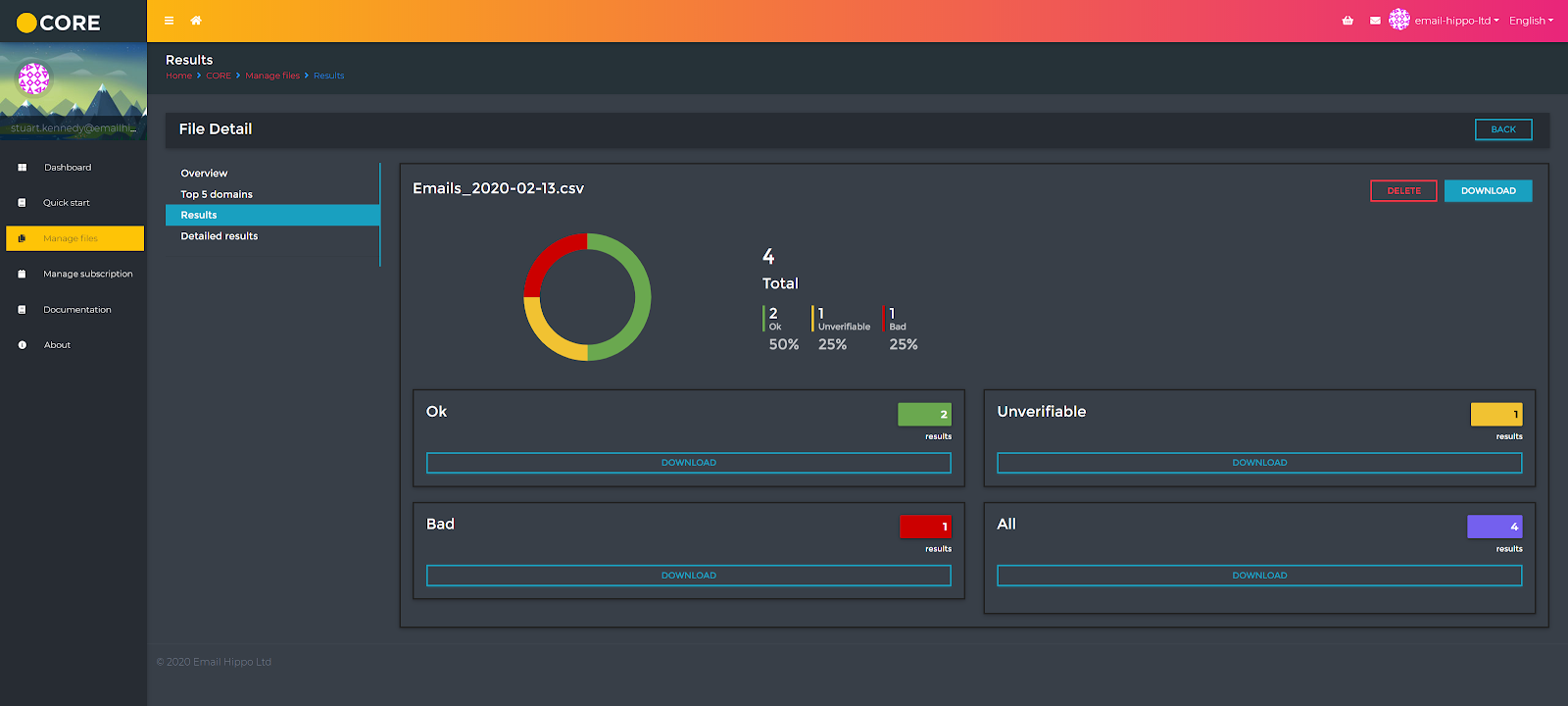Screen dimensions: 1568x706
Task: Go to CORE breadcrumb link
Action: pos(219,76)
